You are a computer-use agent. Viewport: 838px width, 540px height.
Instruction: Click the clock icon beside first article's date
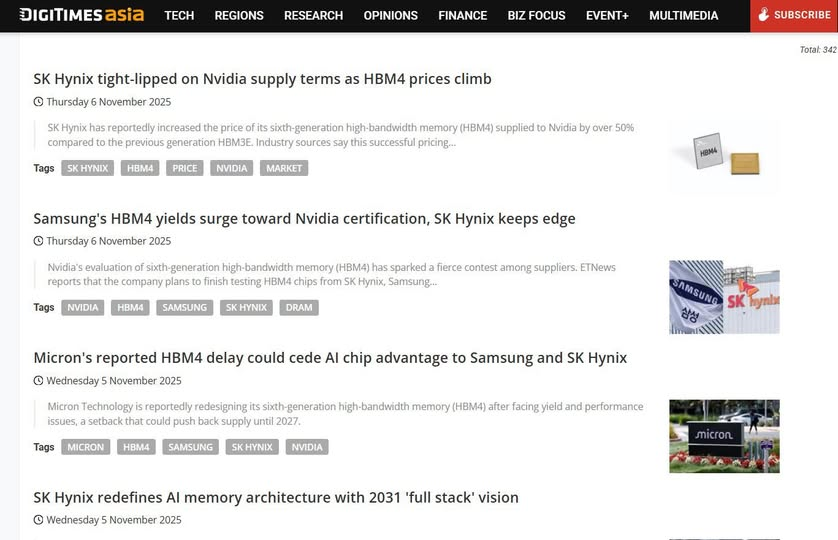tap(38, 102)
